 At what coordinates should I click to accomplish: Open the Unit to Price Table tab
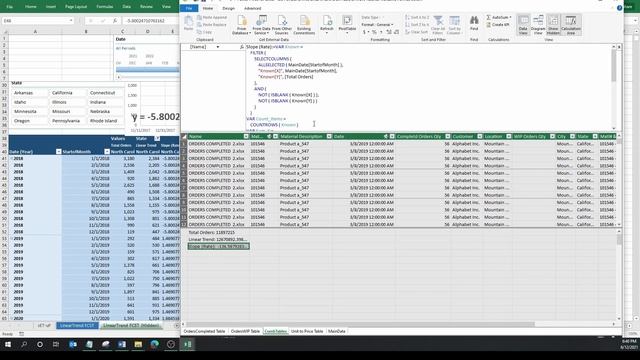point(307,331)
